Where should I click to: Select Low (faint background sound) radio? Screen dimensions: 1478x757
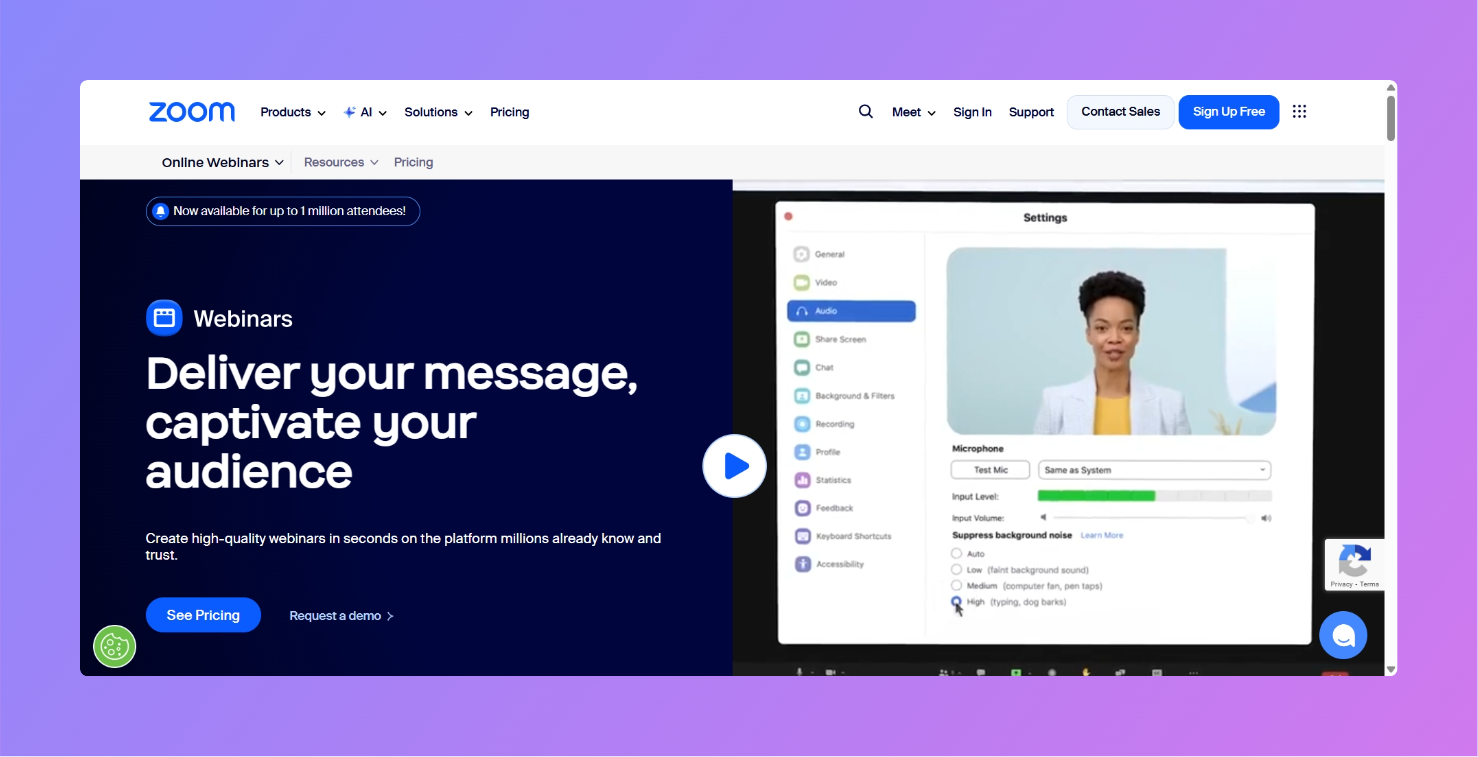957,569
